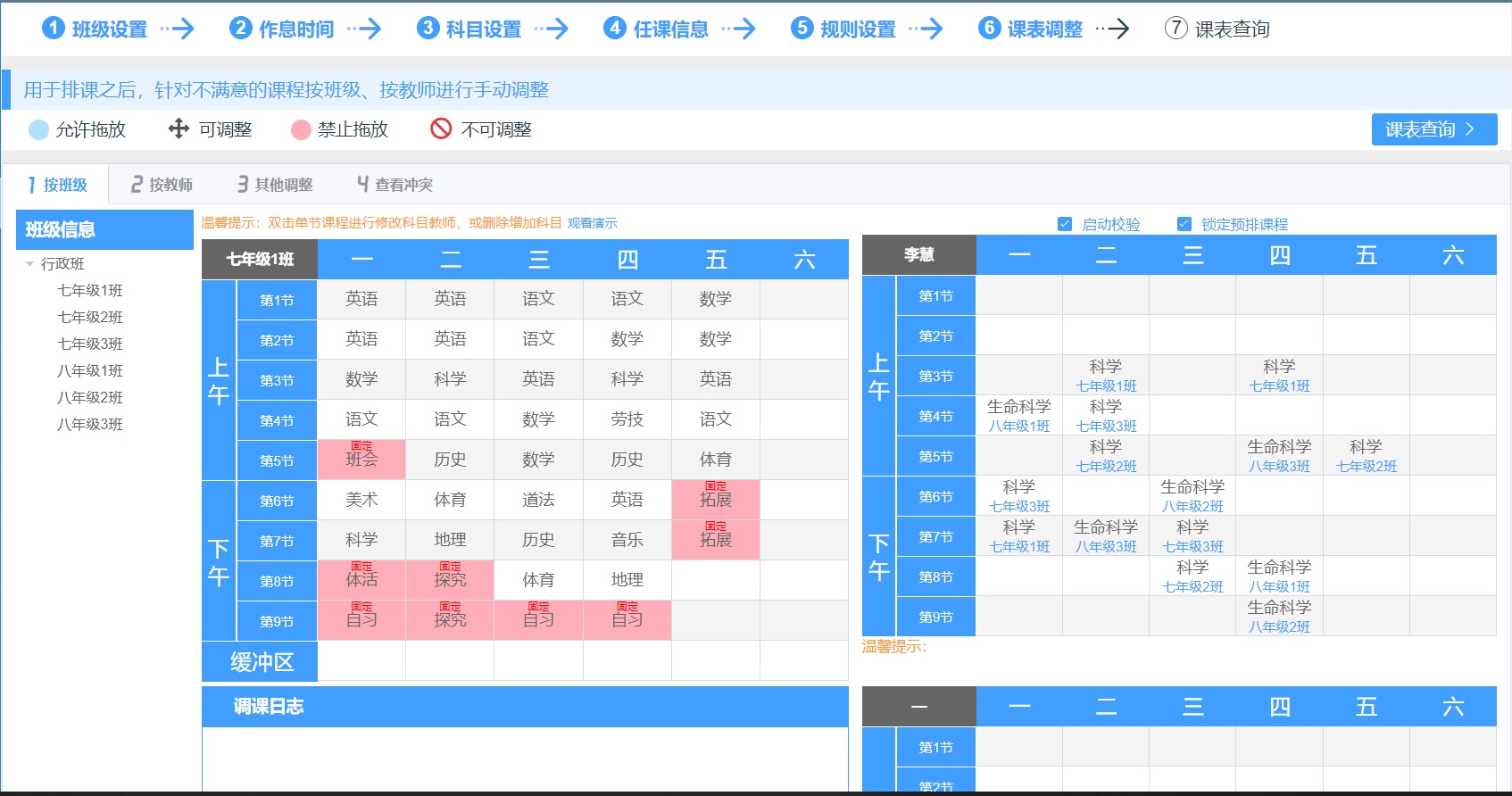The height and width of the screenshot is (796, 1512).
Task: Click 李慧's 科学 七年级1班 Thursday period 3
Action: [x=1280, y=376]
